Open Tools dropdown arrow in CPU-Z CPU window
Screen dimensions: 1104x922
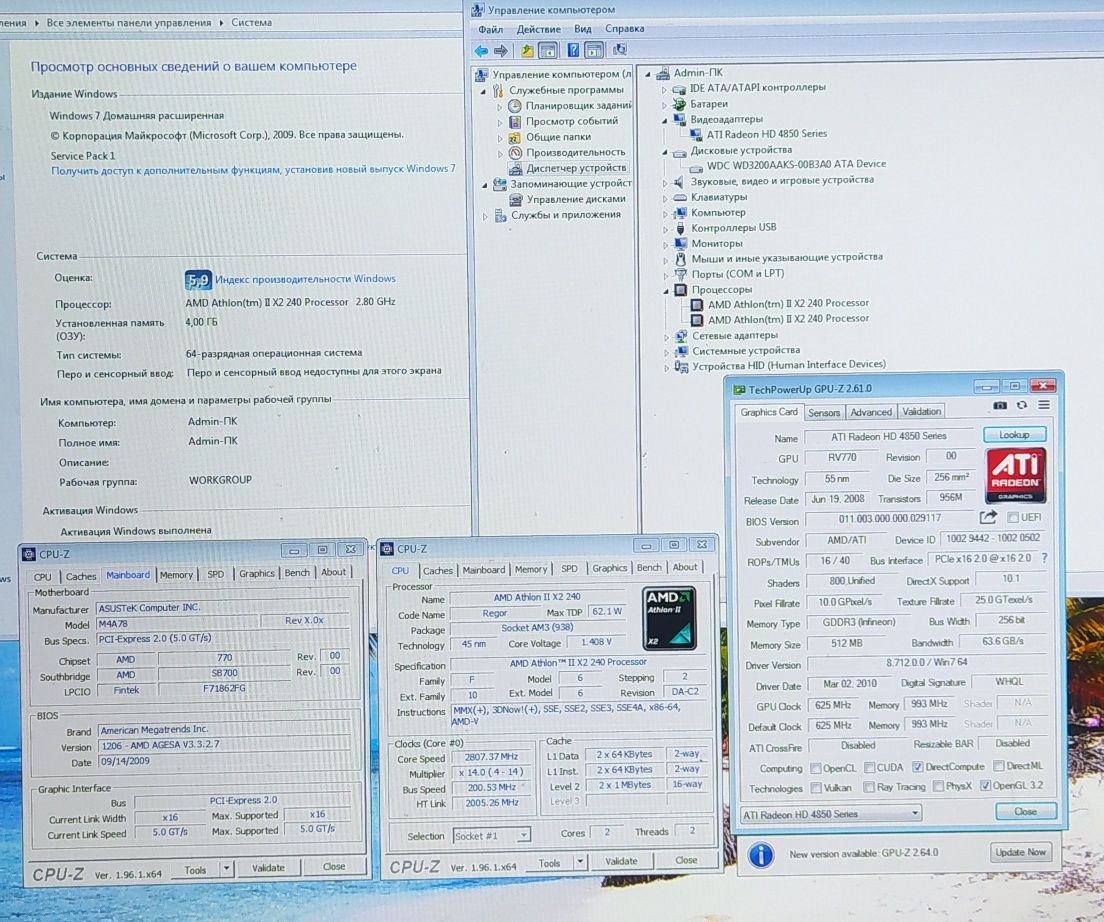[x=580, y=861]
